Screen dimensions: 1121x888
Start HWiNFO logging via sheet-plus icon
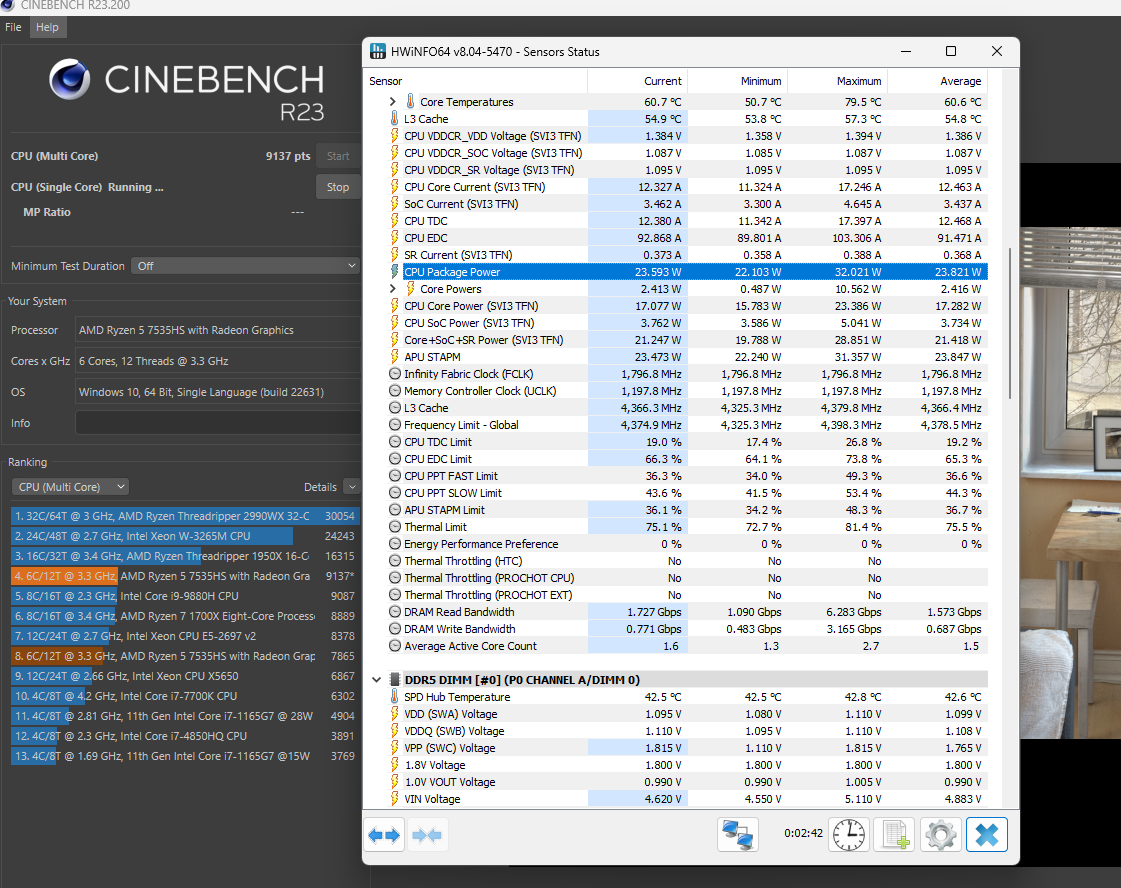tap(895, 834)
